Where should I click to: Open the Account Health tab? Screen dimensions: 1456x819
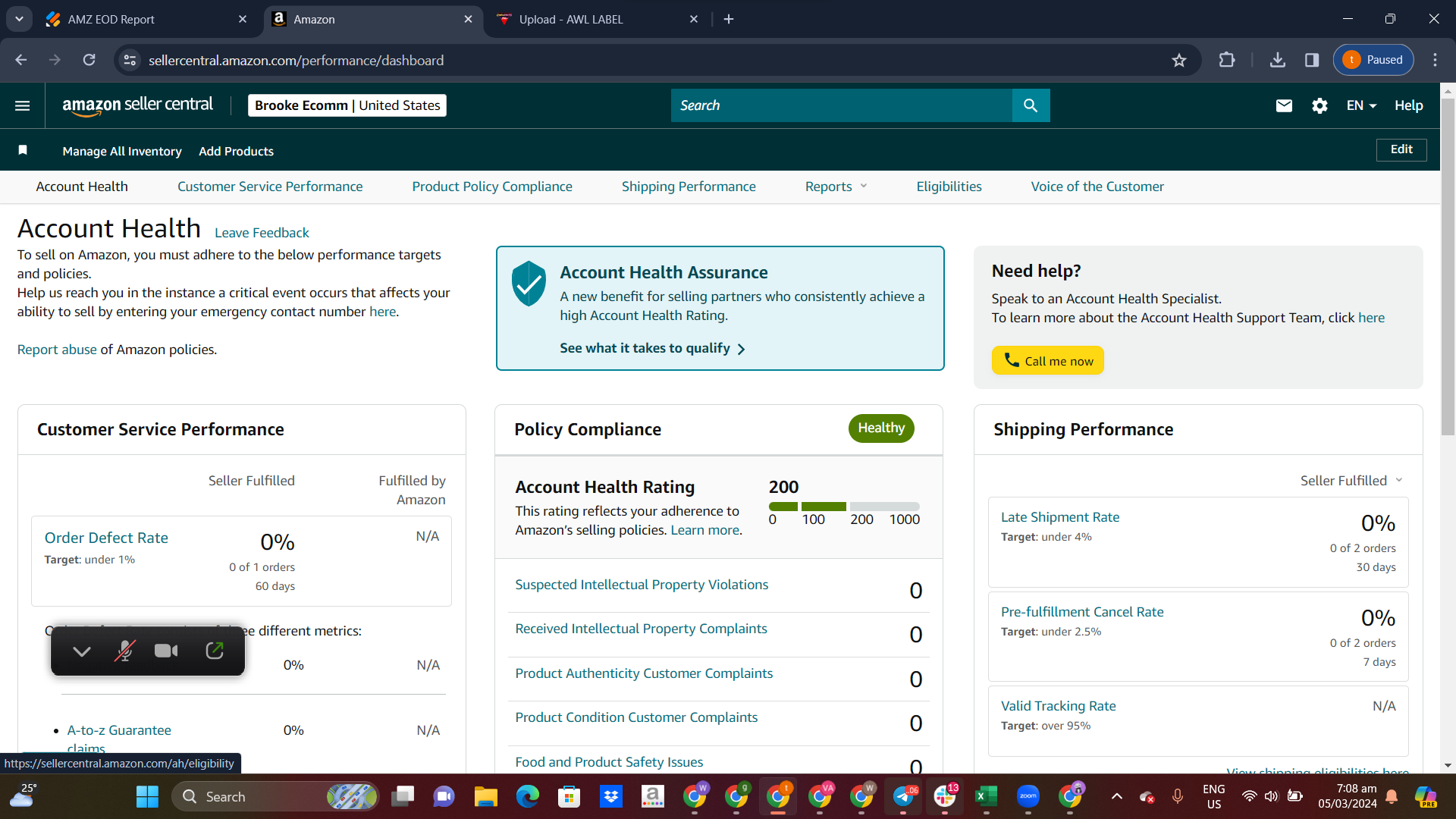click(82, 187)
